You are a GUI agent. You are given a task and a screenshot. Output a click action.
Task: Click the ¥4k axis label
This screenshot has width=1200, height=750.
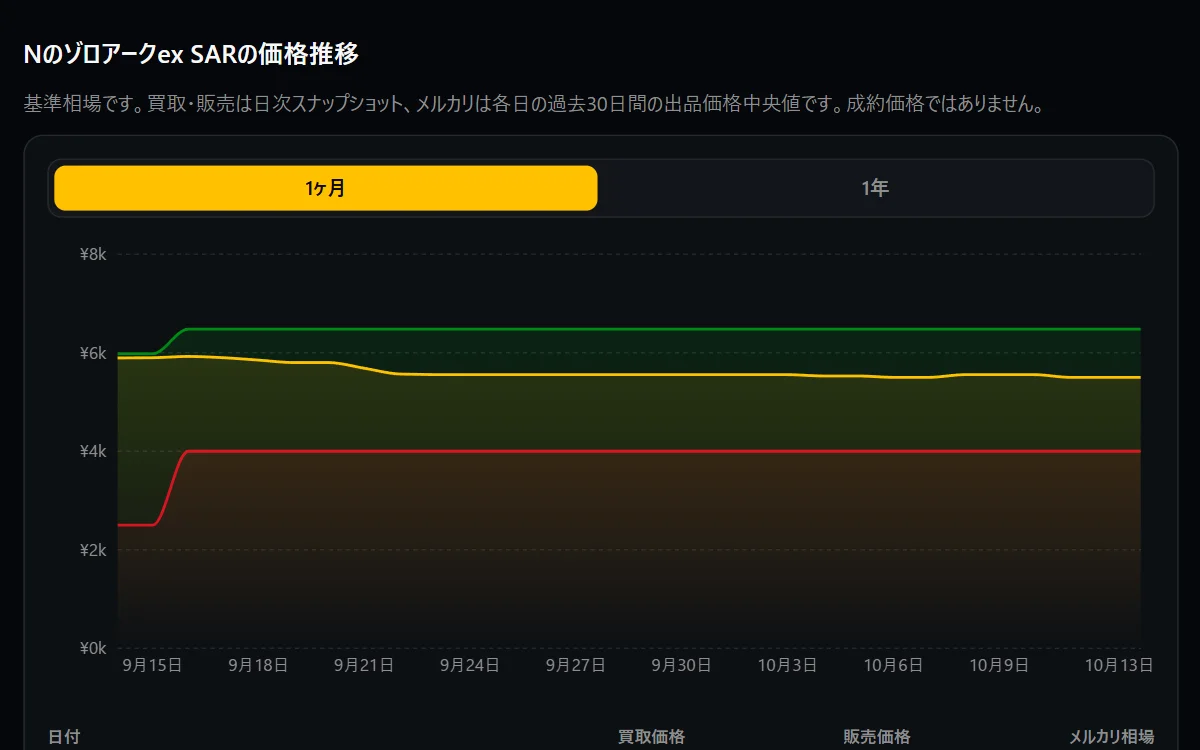pyautogui.click(x=93, y=451)
